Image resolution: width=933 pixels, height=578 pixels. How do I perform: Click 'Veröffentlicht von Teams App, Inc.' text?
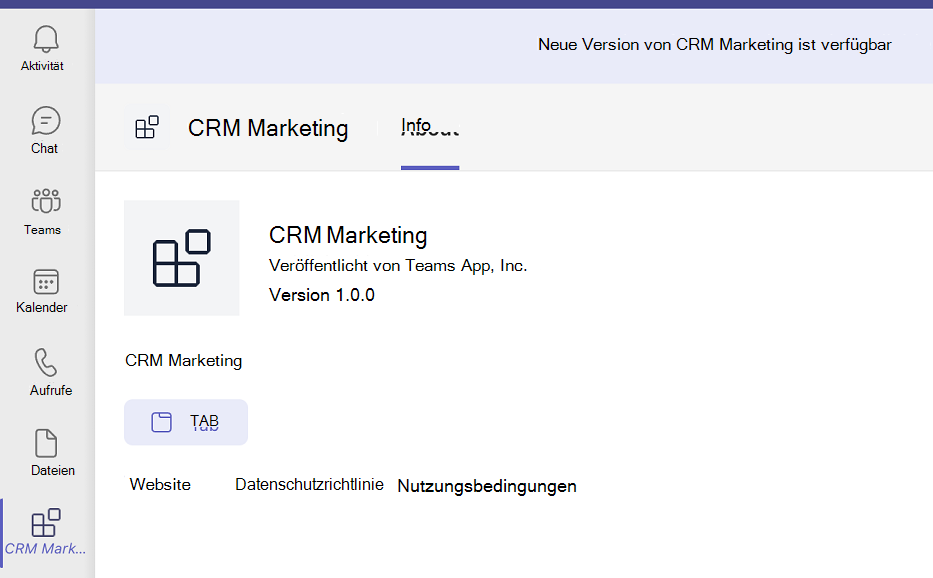[x=398, y=265]
